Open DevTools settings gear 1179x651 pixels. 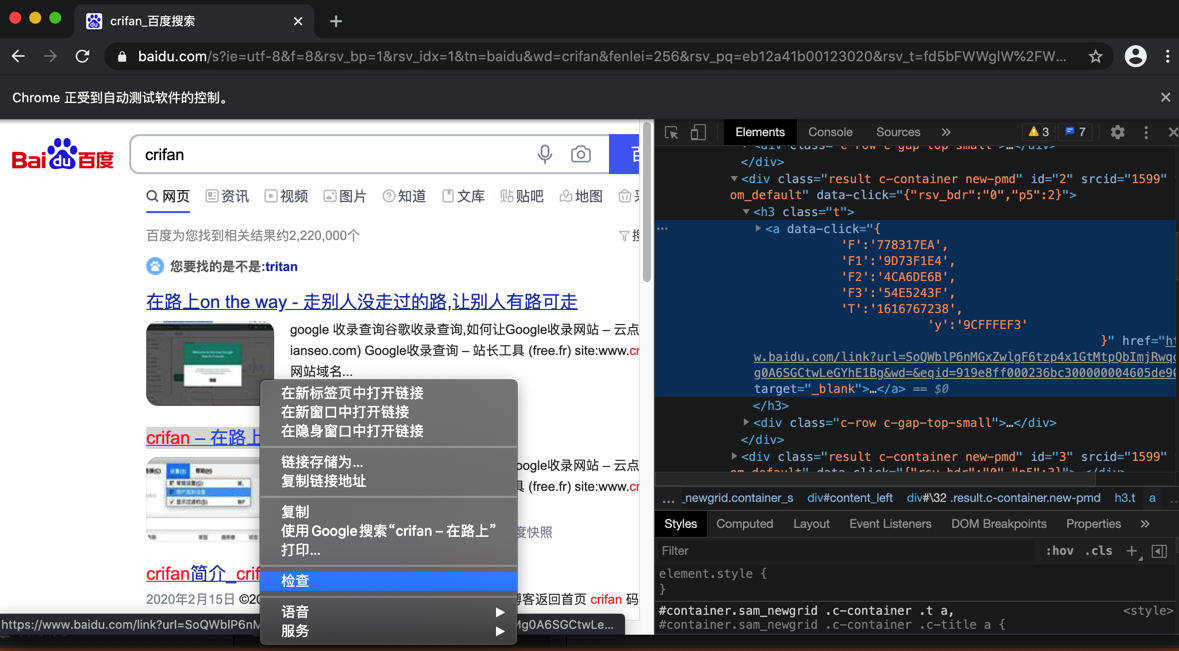click(x=1117, y=132)
